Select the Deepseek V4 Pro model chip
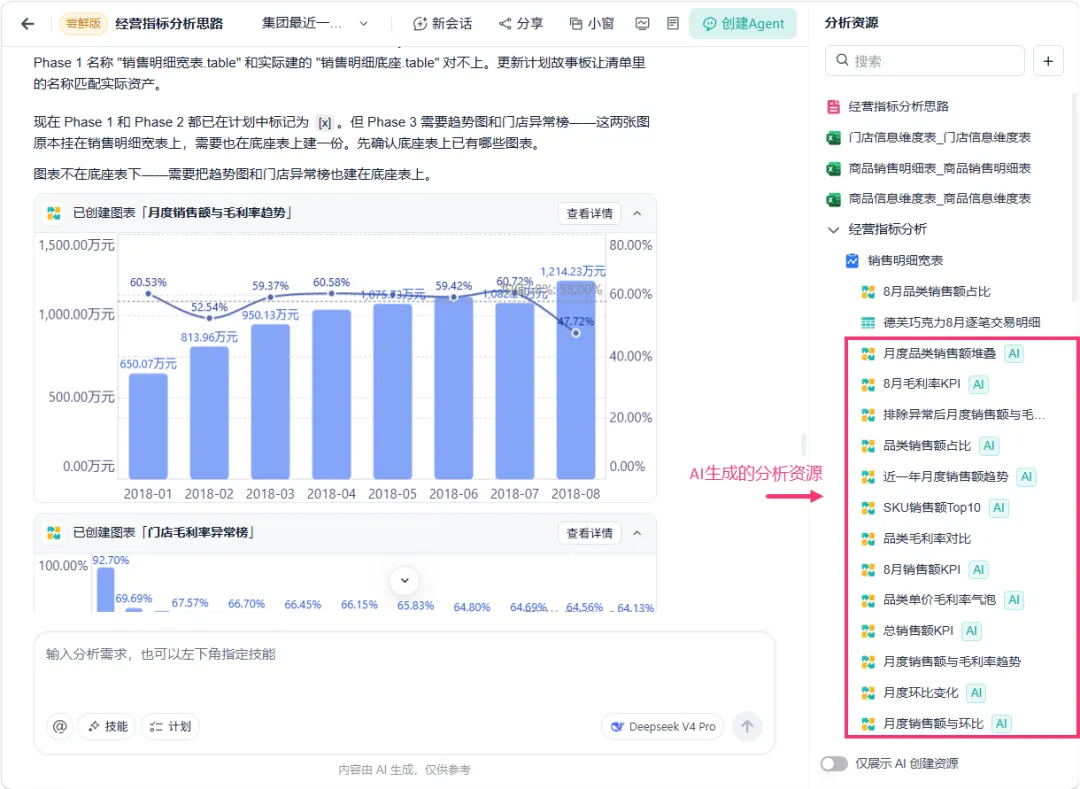Viewport: 1080px width, 789px height. pyautogui.click(x=663, y=726)
